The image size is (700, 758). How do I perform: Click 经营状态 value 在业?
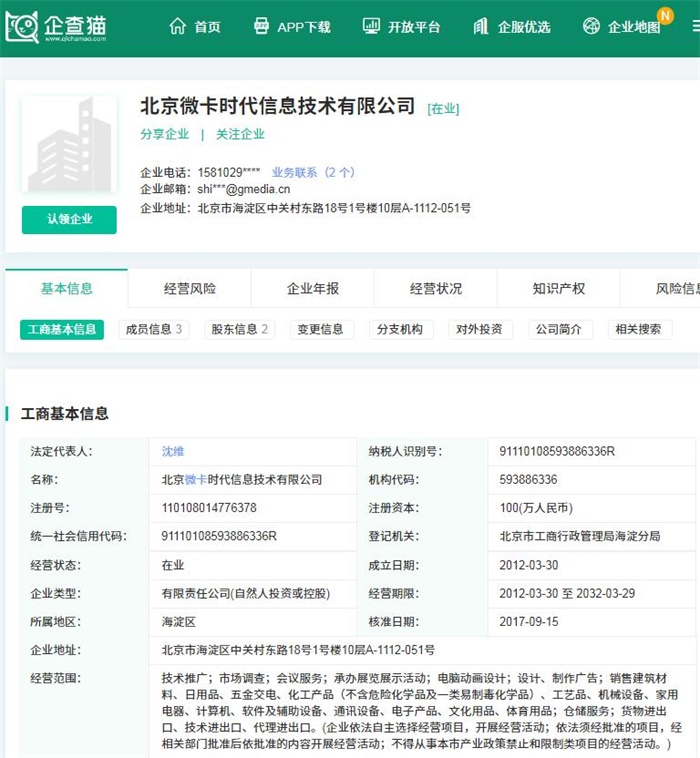click(173, 565)
